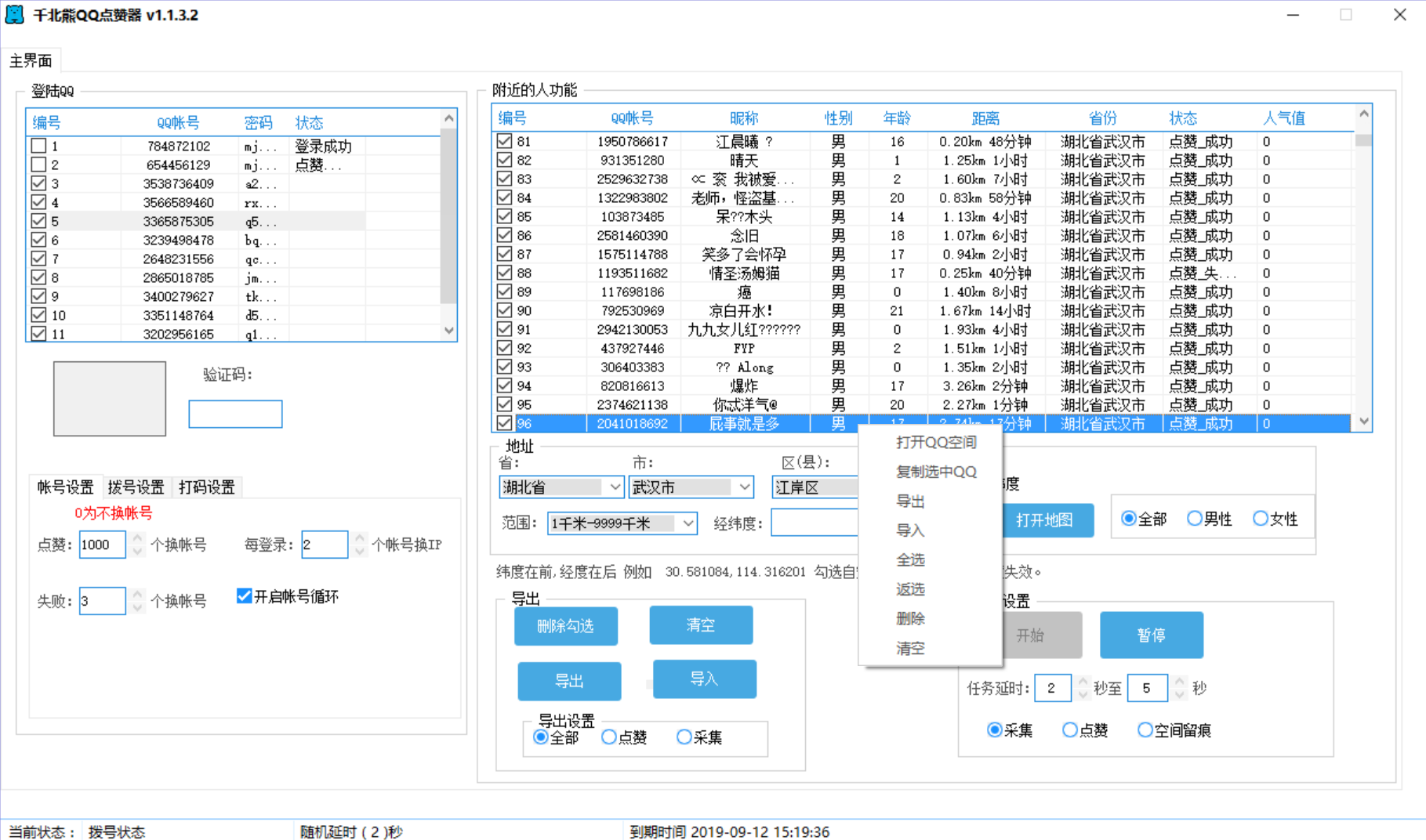The image size is (1426, 840).
Task: Check the checkbox for account row 2
Action: pyautogui.click(x=38, y=165)
